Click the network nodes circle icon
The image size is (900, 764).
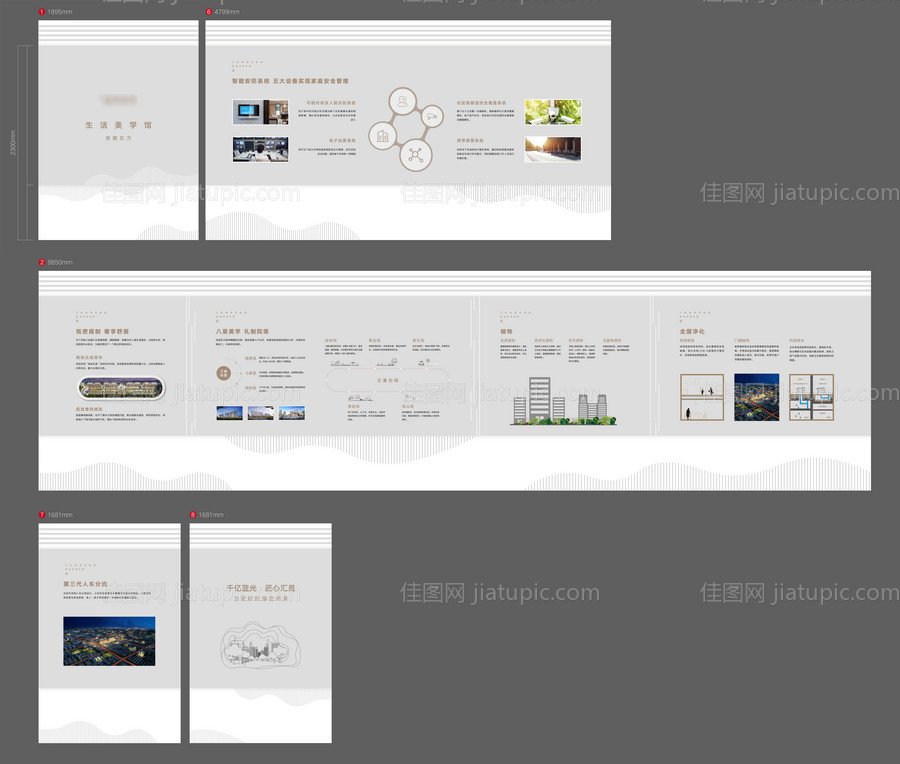(x=414, y=155)
